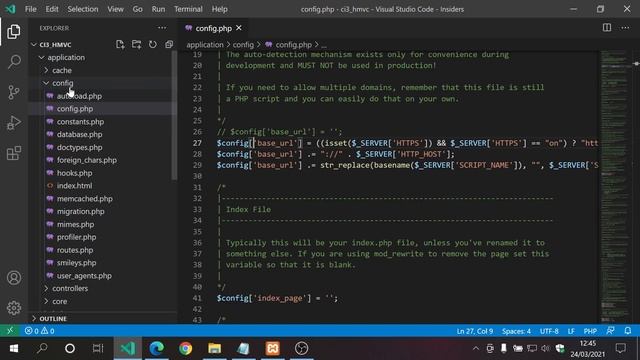
Task: Change language mode PHP
Action: tap(590, 331)
